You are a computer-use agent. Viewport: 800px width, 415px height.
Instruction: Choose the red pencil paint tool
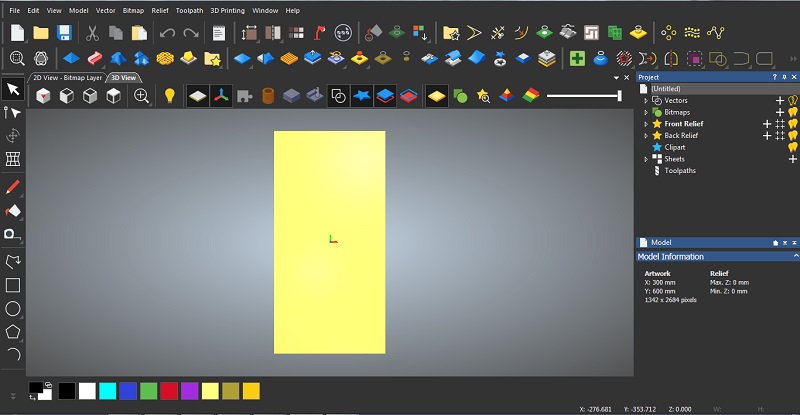(13, 187)
